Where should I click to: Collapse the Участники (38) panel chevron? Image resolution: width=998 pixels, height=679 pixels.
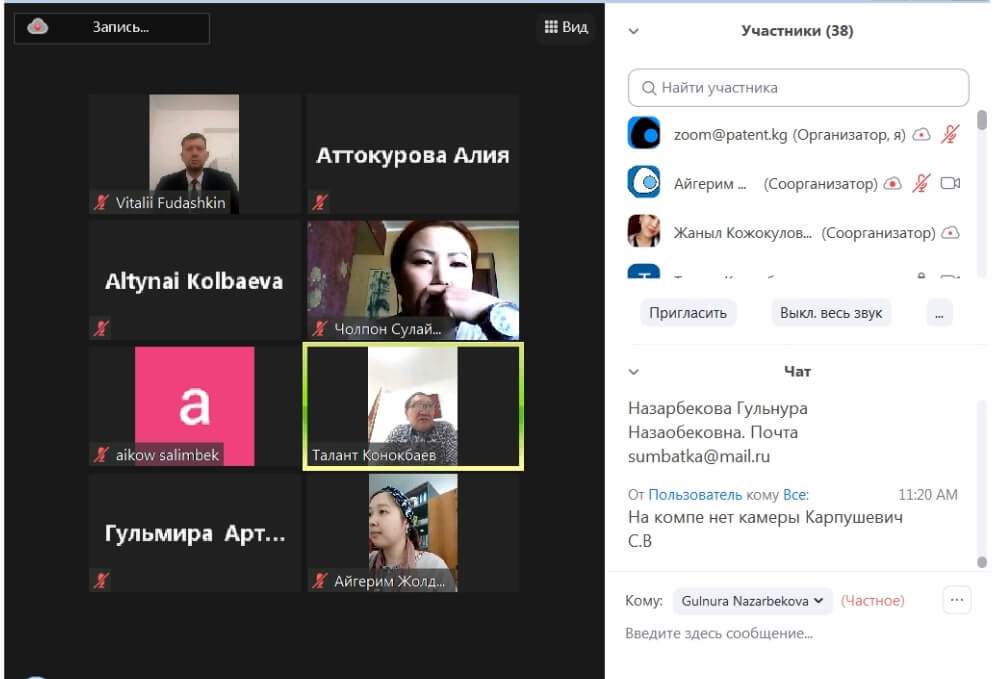[633, 31]
